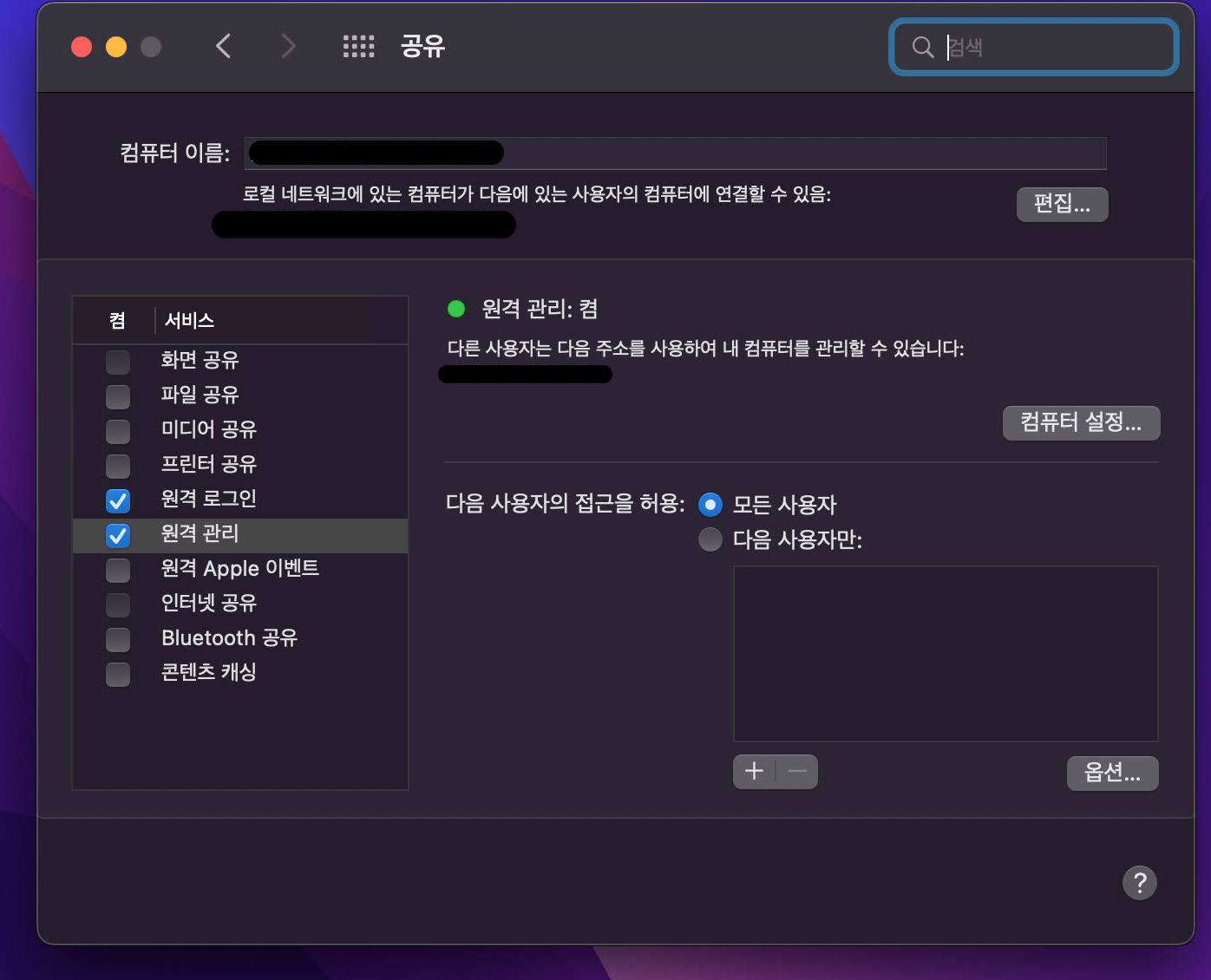Focus the 검색 search field

click(x=1033, y=47)
